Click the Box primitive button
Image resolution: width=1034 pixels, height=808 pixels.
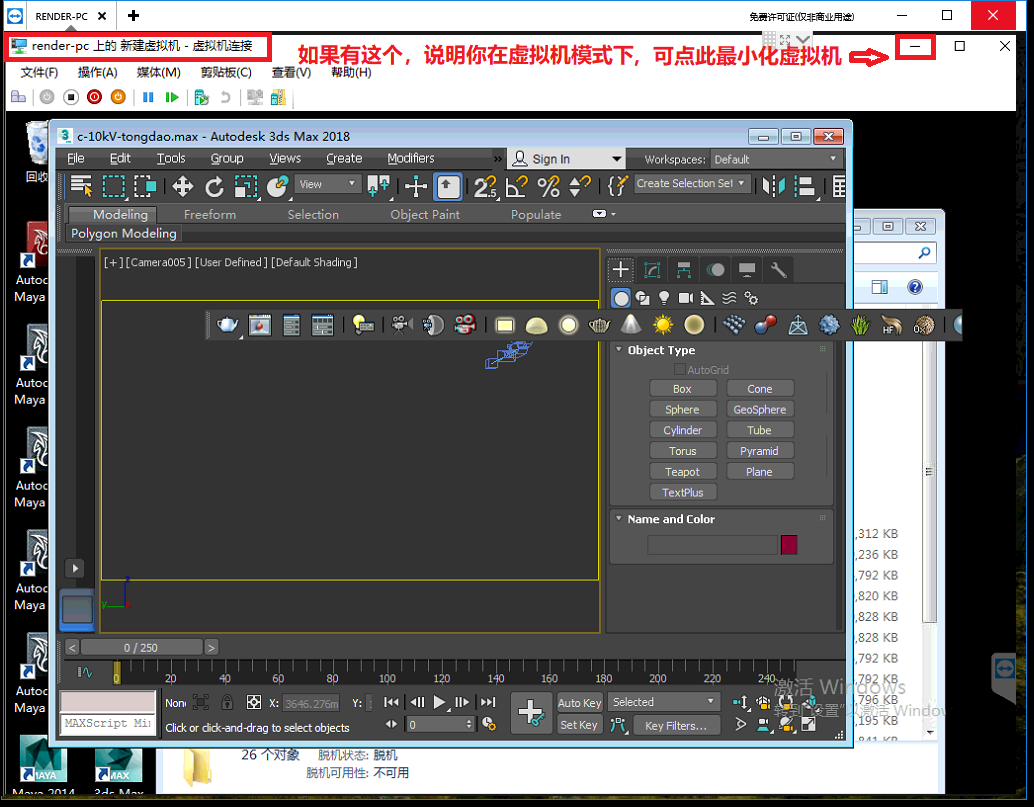(682, 388)
